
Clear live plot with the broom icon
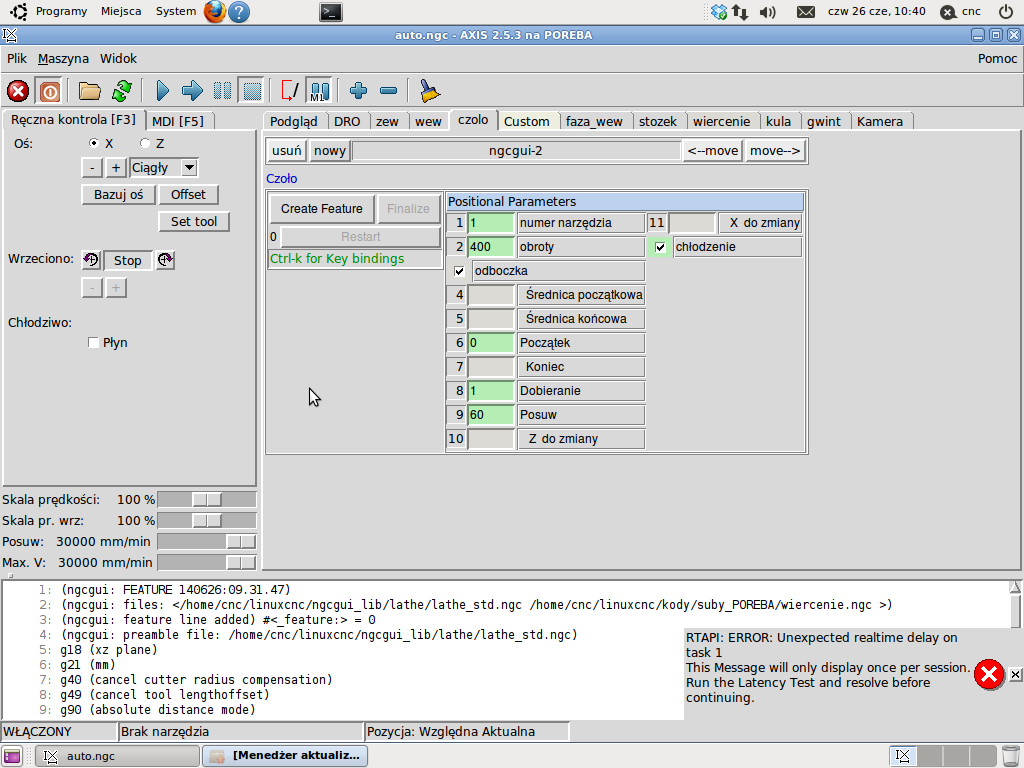pyautogui.click(x=429, y=91)
